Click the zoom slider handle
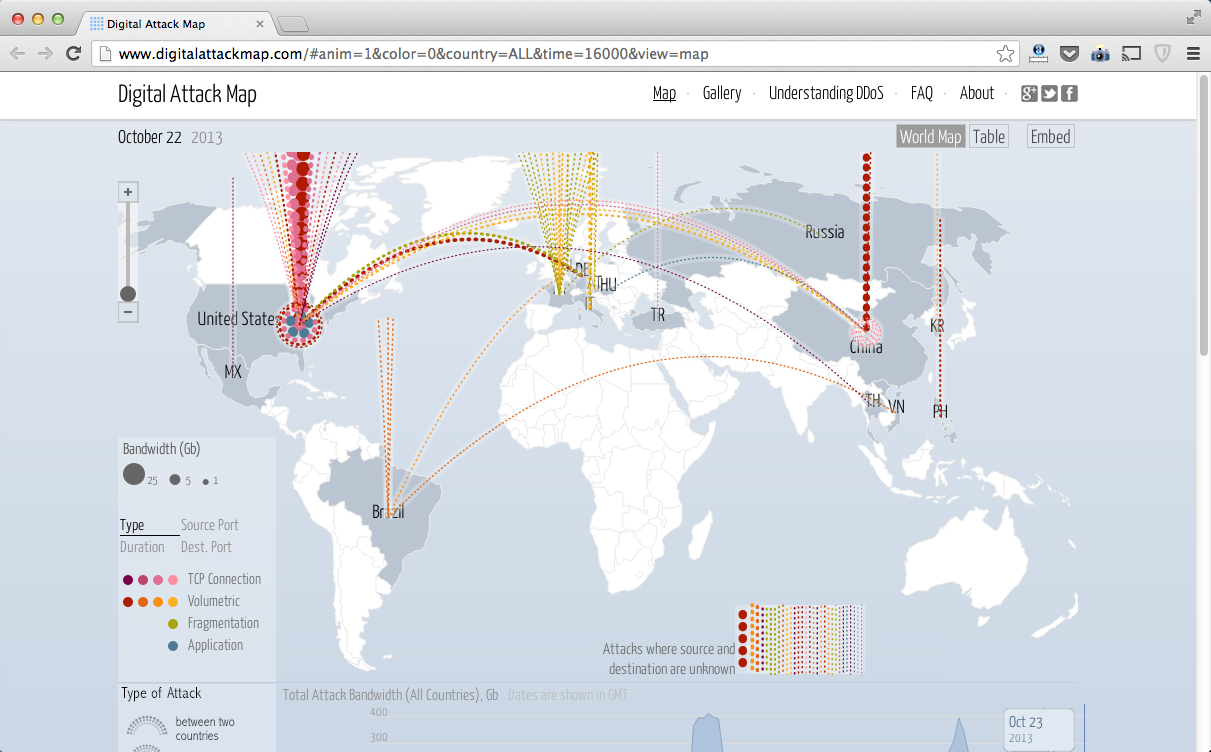The height and width of the screenshot is (752, 1211). tap(128, 293)
